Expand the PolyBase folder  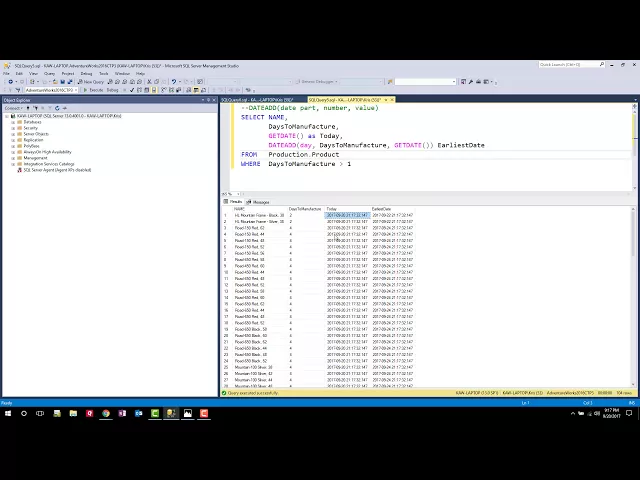click(x=13, y=146)
